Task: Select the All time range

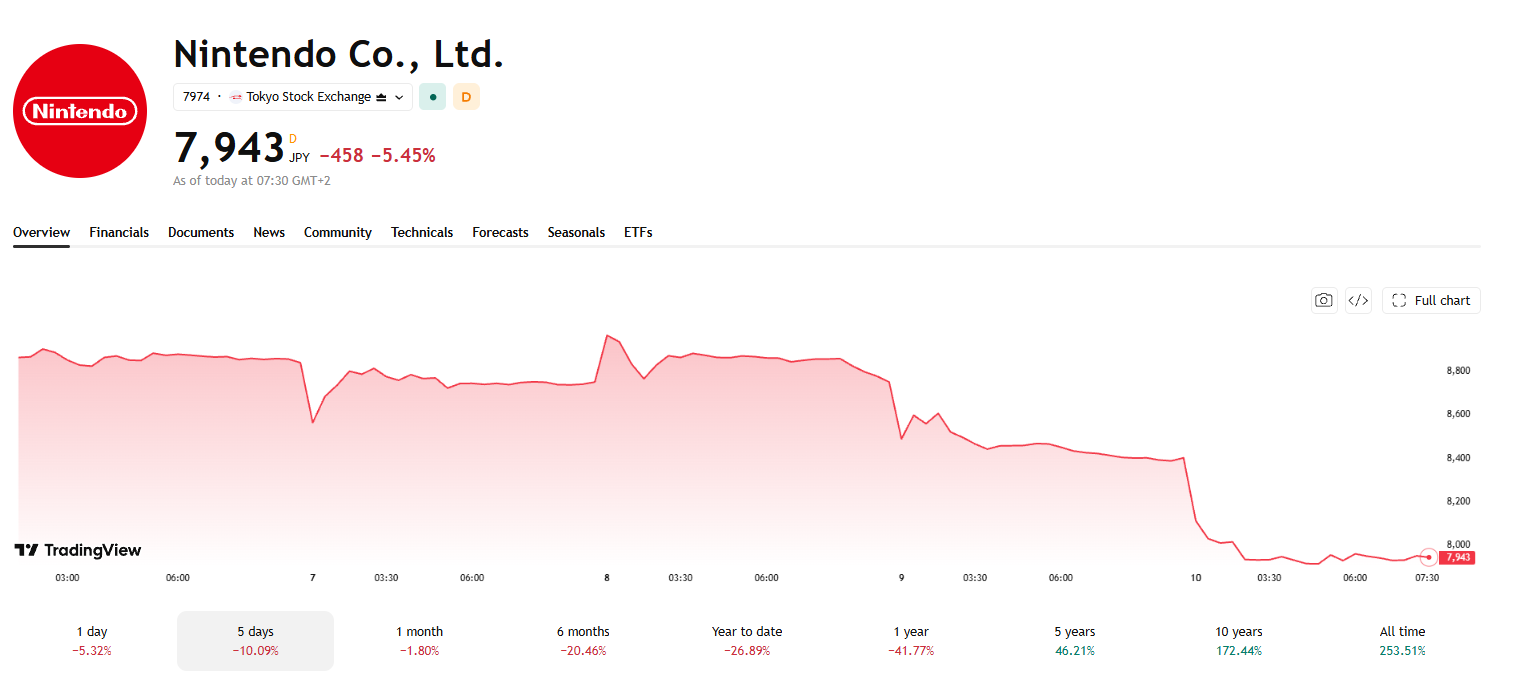Action: tap(1402, 641)
